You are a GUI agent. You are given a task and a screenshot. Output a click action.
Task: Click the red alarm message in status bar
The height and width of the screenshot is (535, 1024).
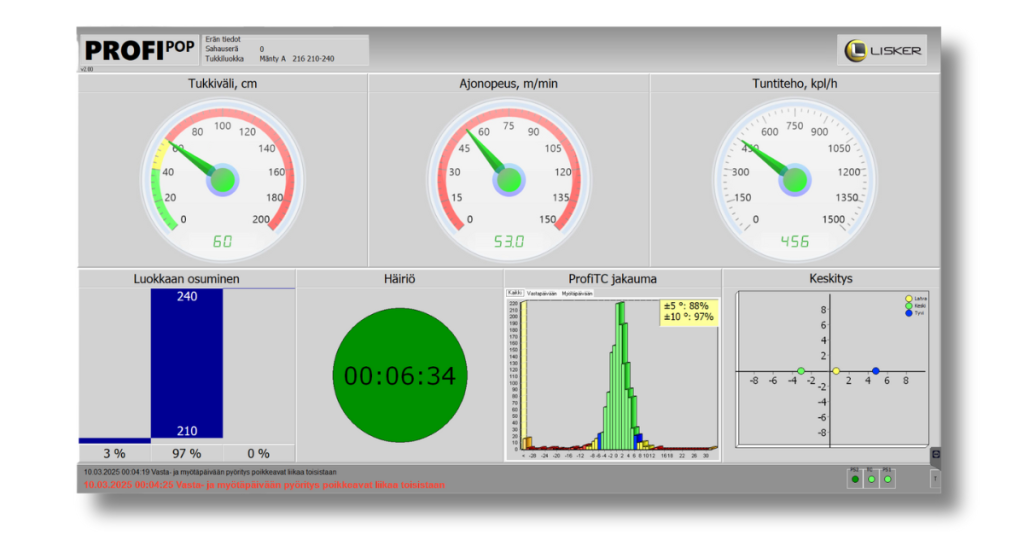pos(264,485)
